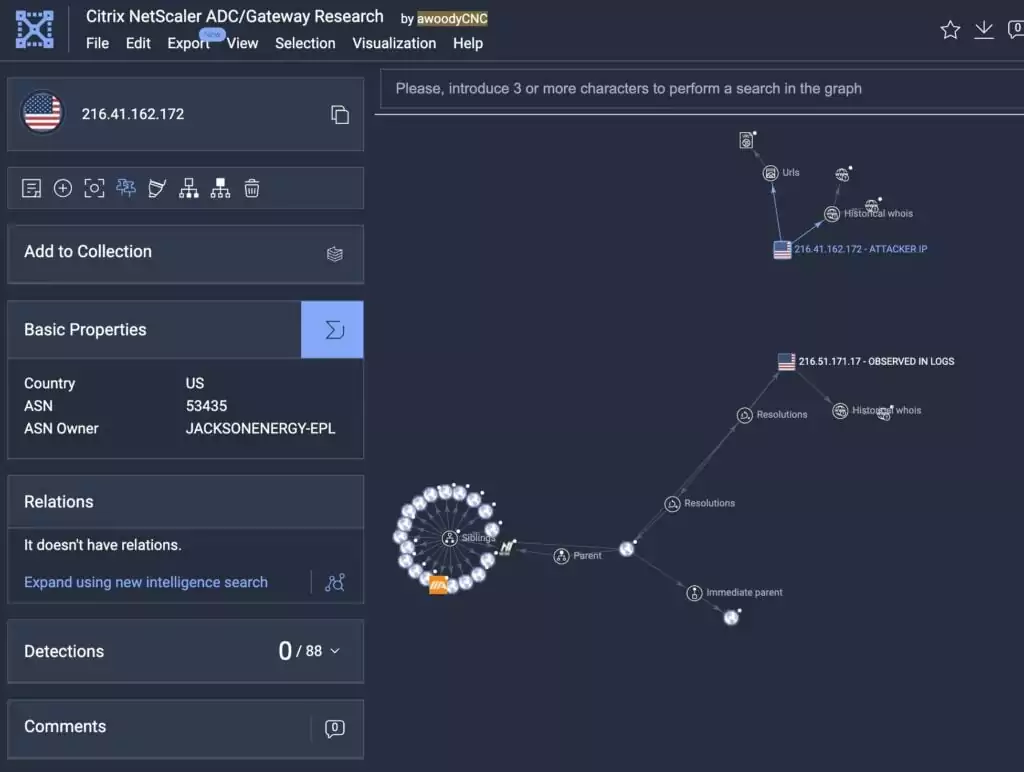Click the center focus on node icon

pos(94,189)
